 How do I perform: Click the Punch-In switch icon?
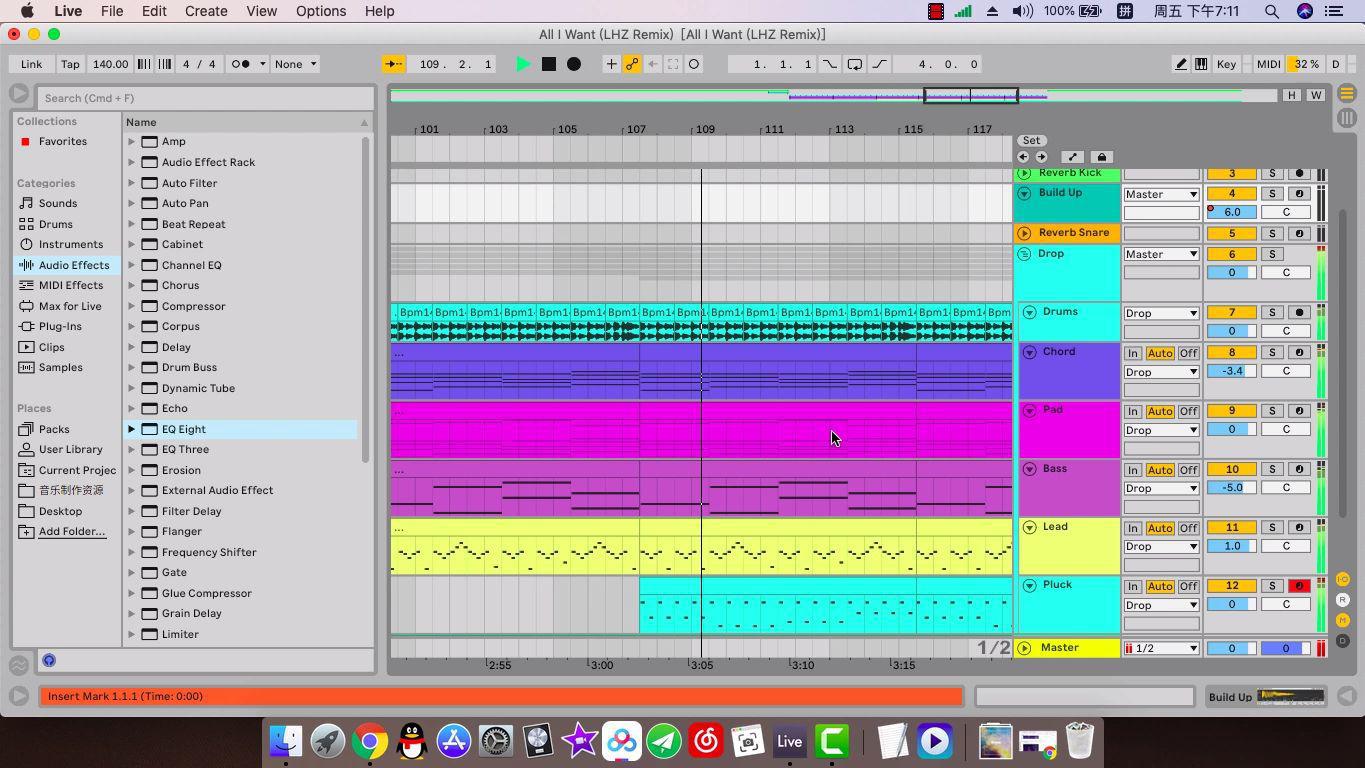(830, 64)
